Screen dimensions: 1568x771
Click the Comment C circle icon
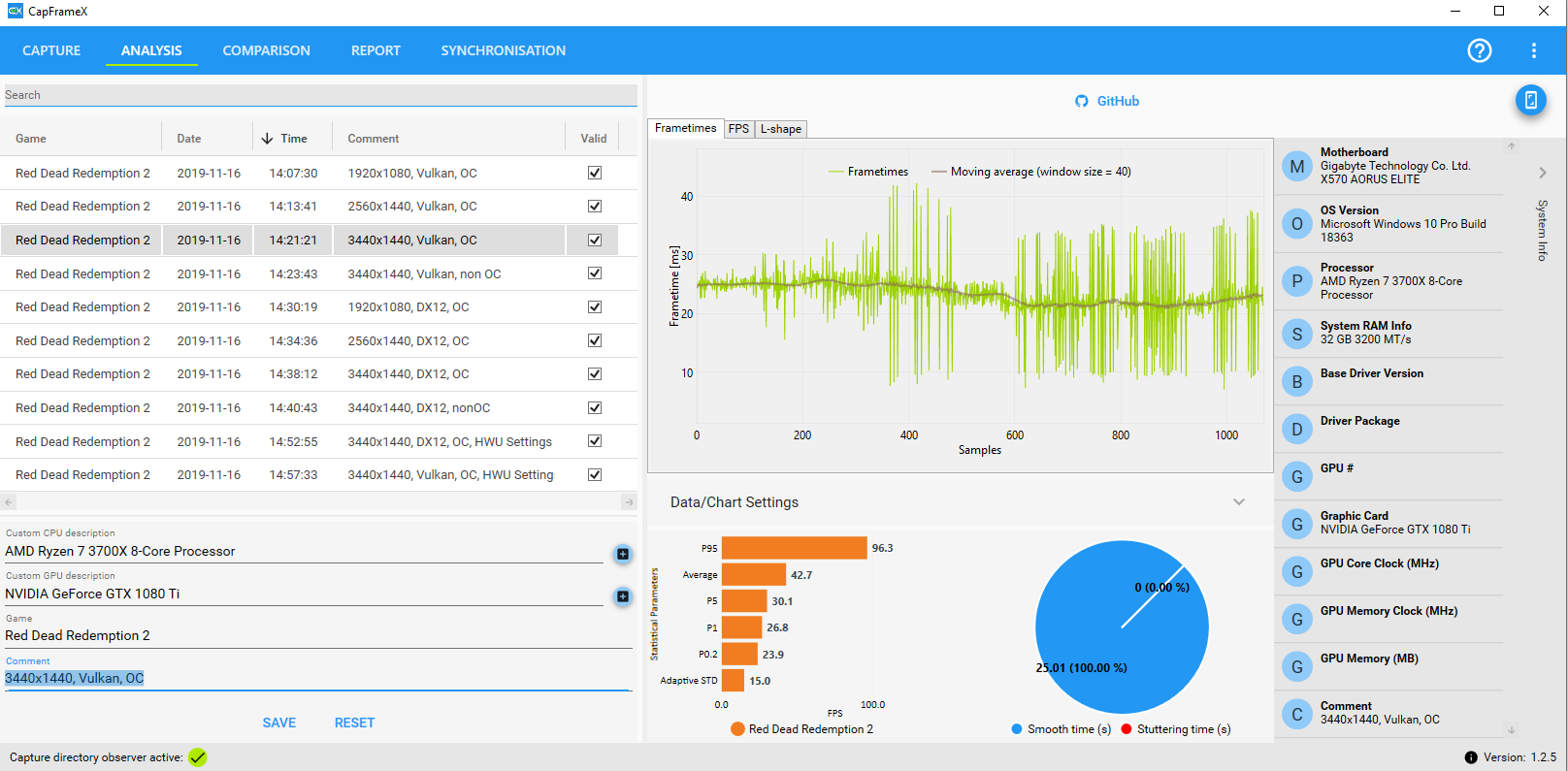point(1297,714)
